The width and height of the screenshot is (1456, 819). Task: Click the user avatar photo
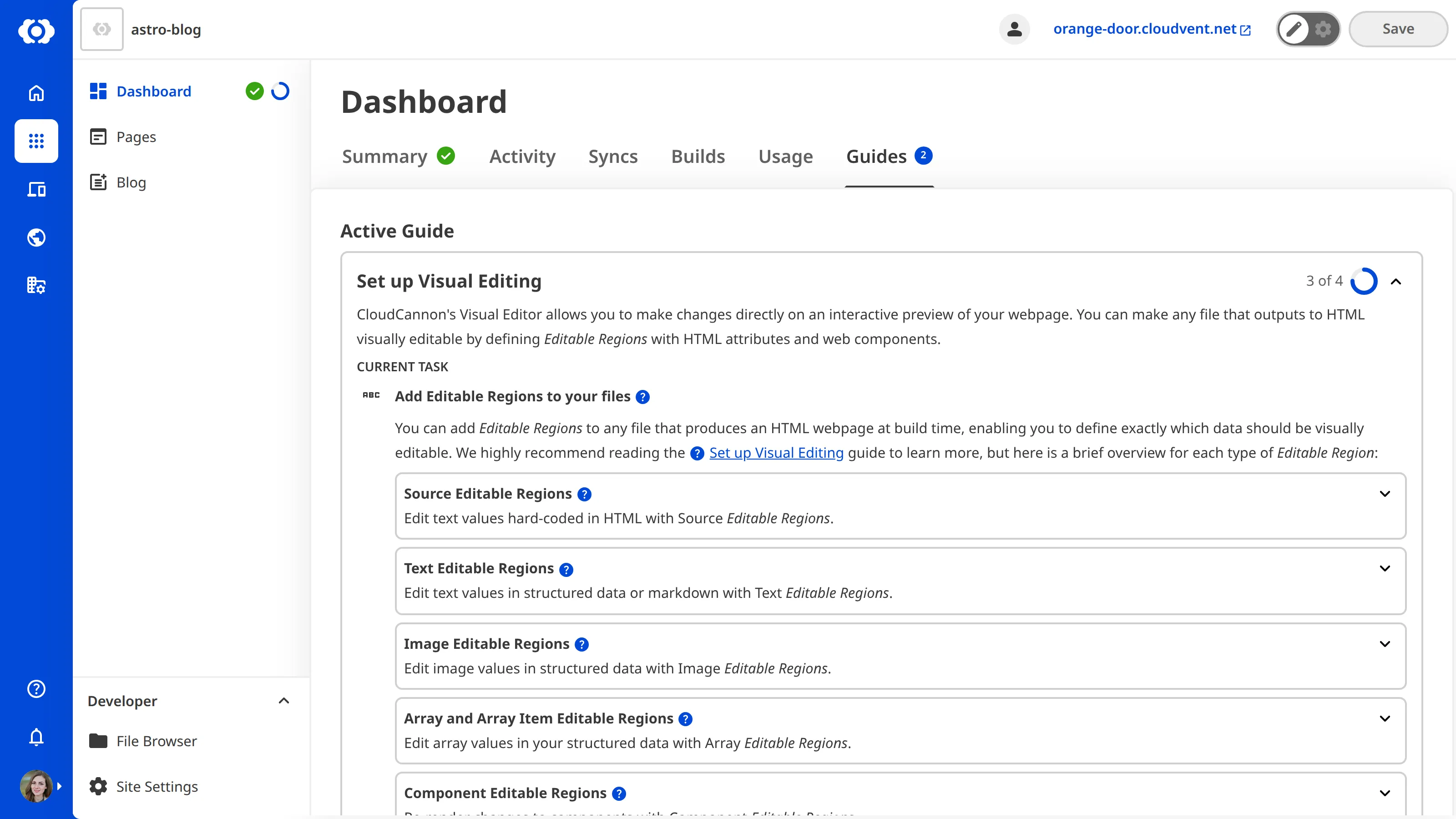[x=36, y=786]
